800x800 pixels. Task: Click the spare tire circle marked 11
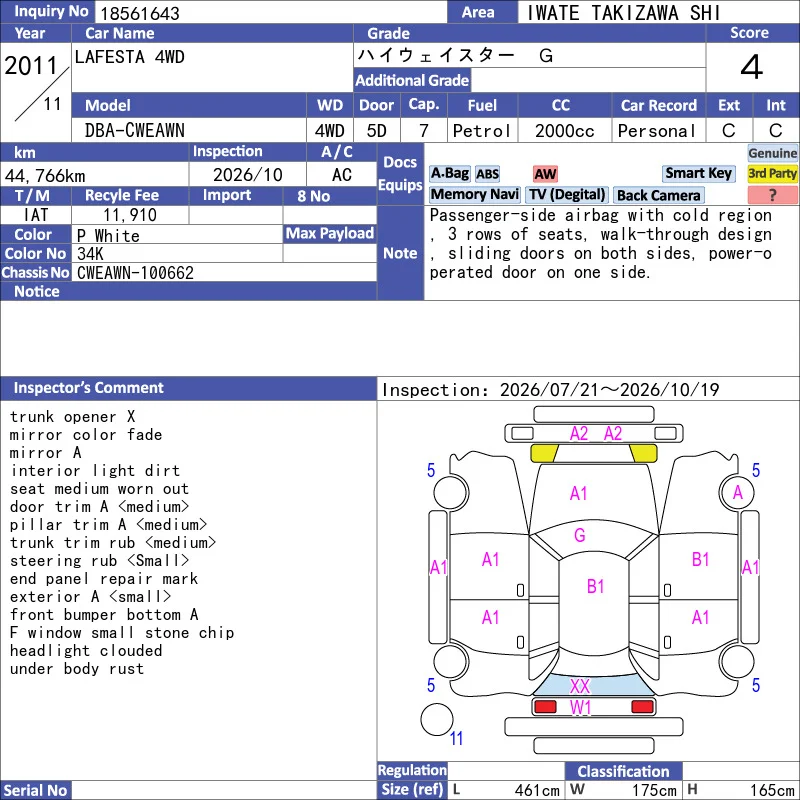(437, 720)
